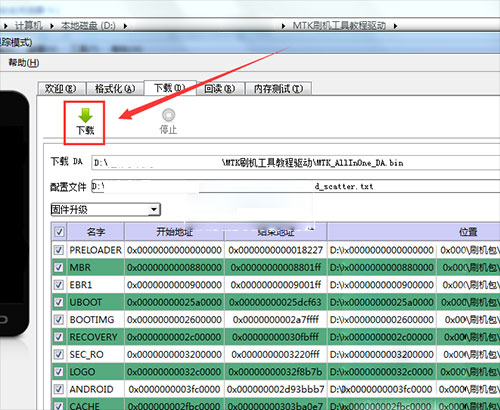The height and width of the screenshot is (410, 500).
Task: Open the format tab
Action: (115, 89)
